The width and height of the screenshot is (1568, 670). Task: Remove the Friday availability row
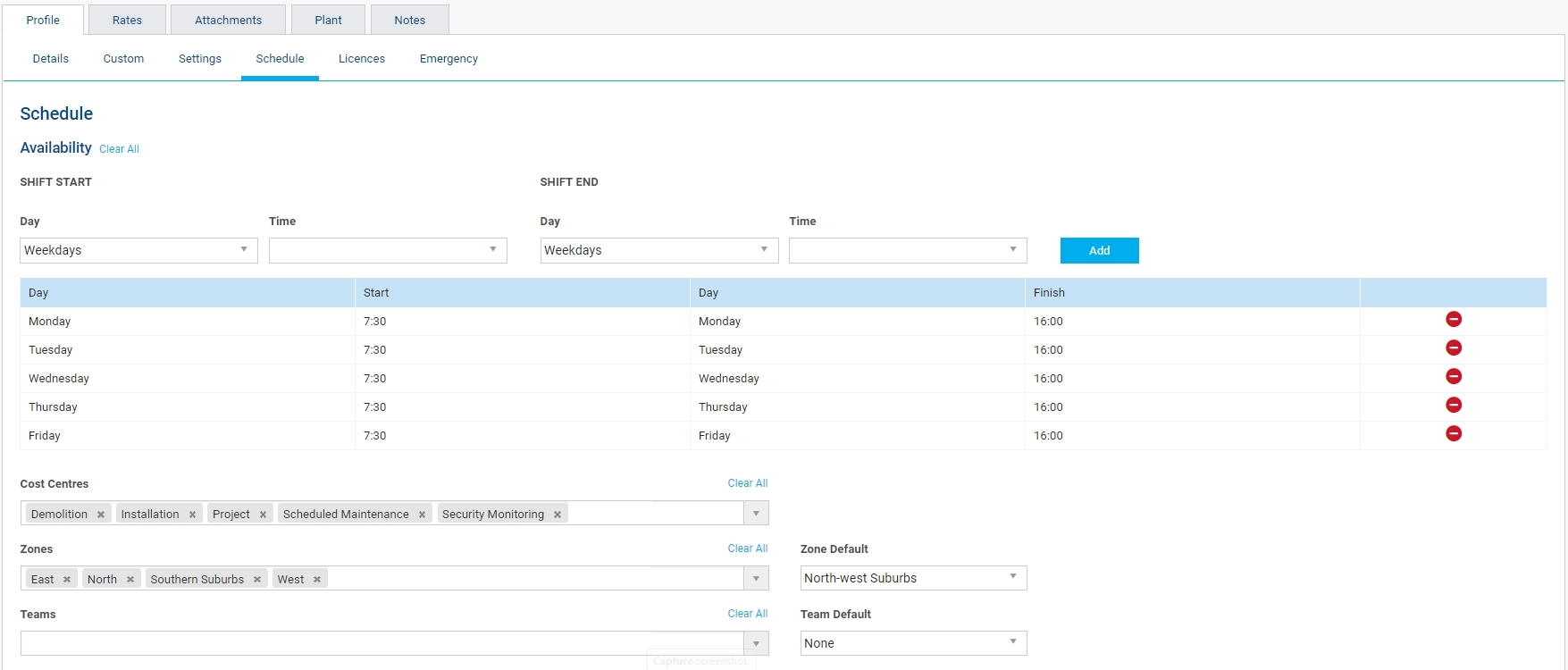1453,434
